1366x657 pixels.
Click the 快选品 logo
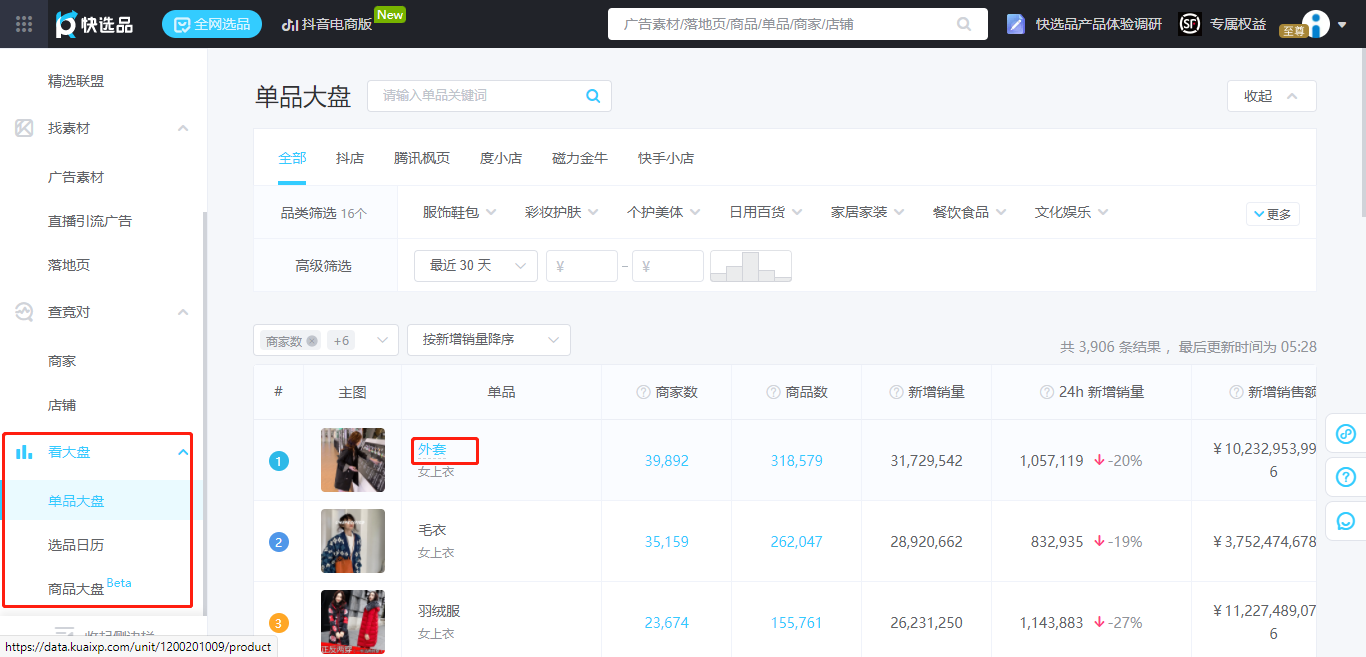coord(94,24)
